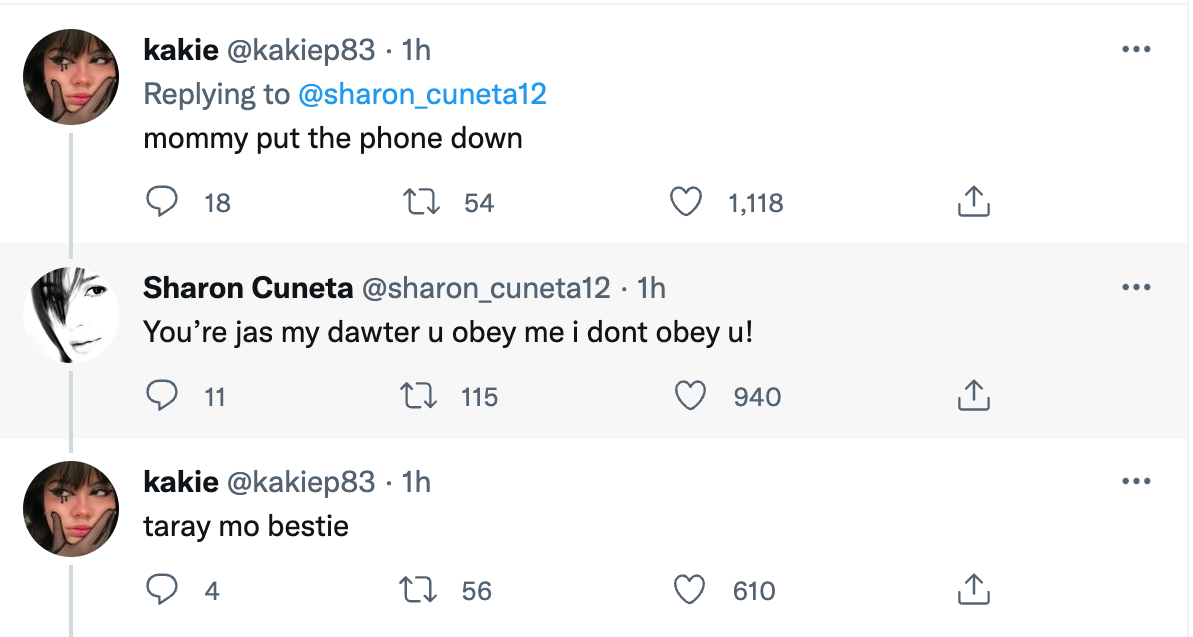Open the @sharon_cuneta12 mention link
The image size is (1193, 637).
point(422,94)
